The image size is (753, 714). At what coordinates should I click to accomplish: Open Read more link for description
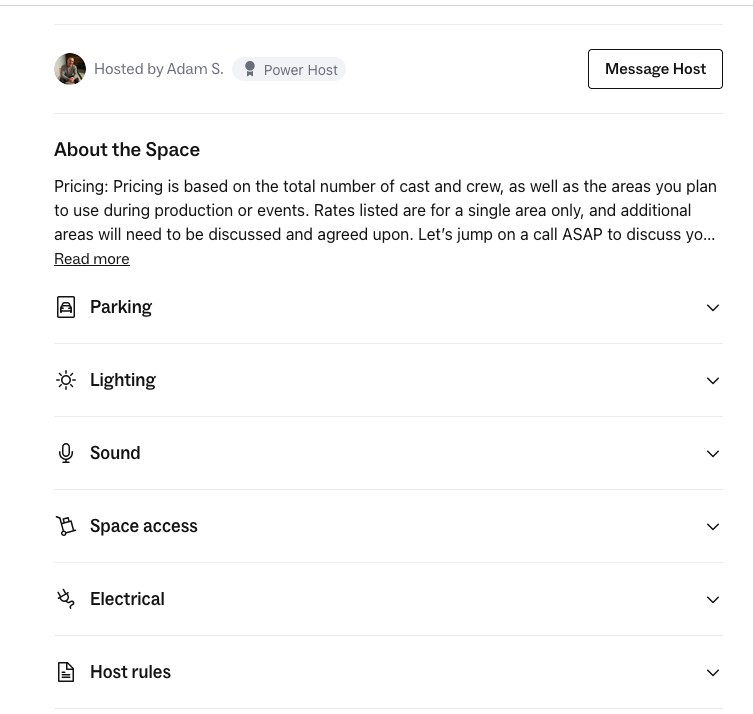click(91, 259)
